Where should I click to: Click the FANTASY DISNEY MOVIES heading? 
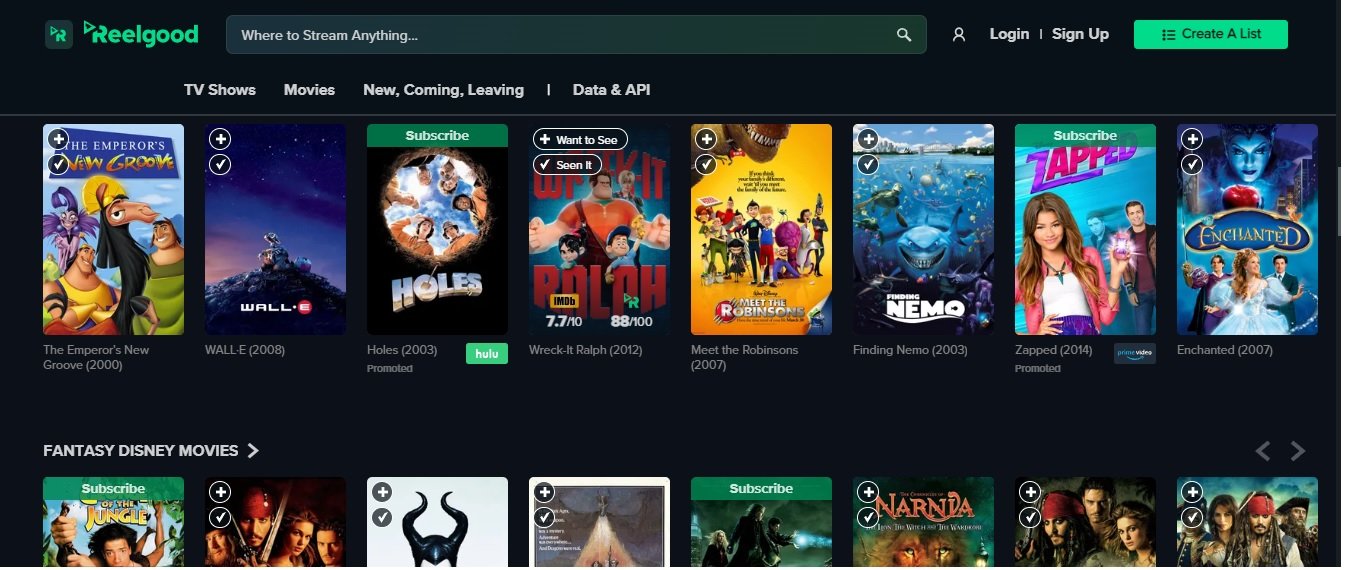140,451
